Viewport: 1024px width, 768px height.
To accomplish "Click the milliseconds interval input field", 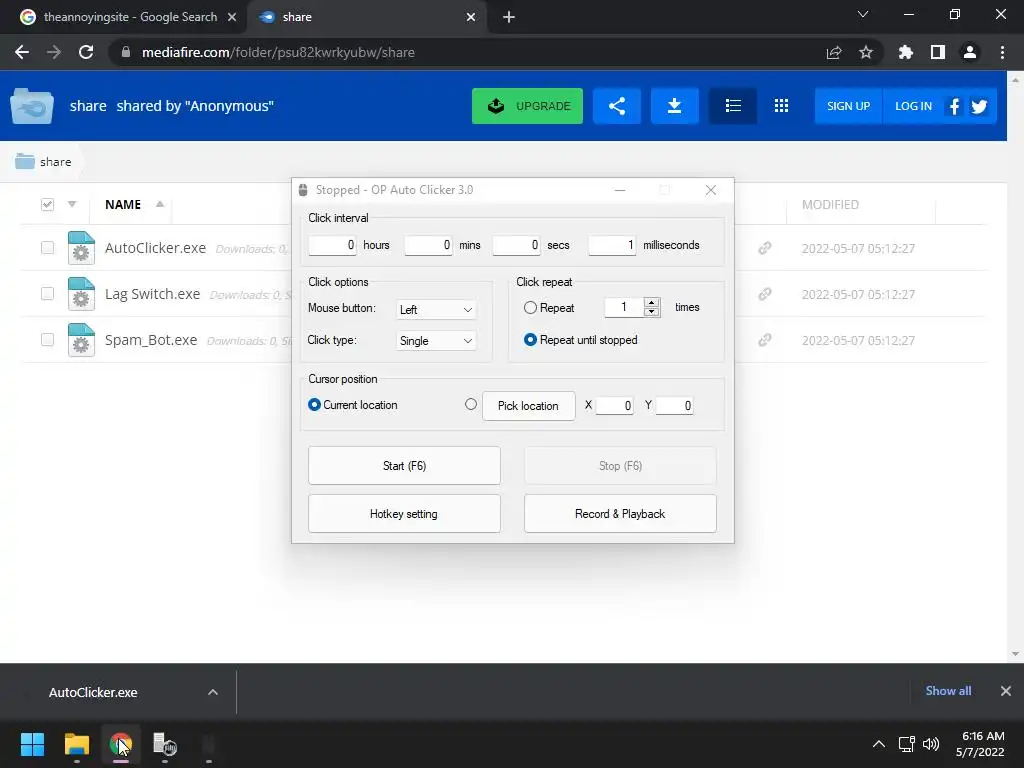I will (x=612, y=245).
